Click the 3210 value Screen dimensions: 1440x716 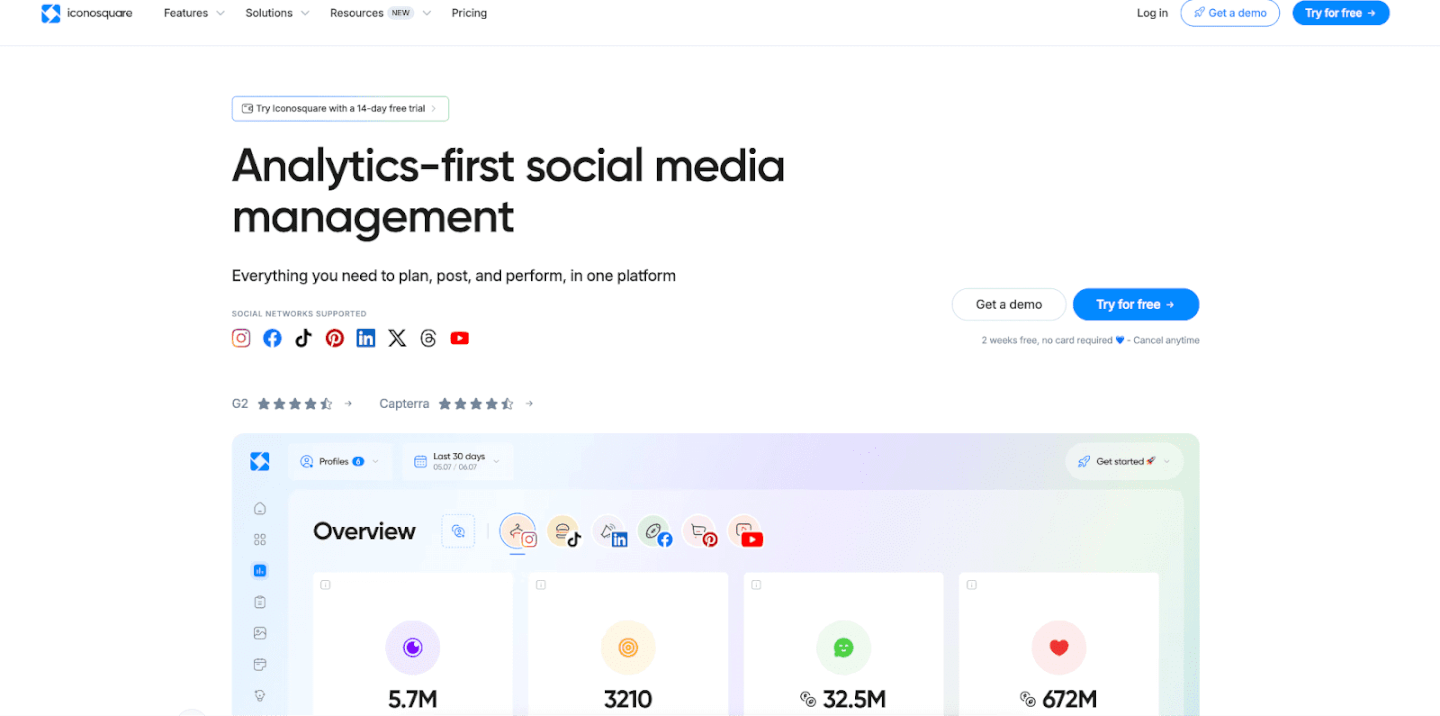[628, 699]
